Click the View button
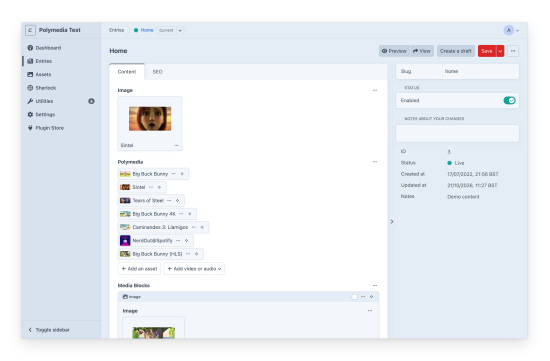The width and height of the screenshot is (550, 361). 422,51
